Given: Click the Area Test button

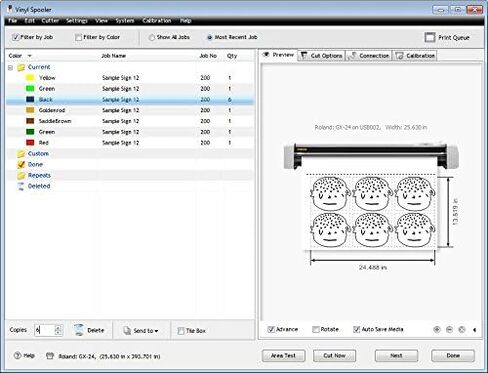Looking at the screenshot, I should (283, 356).
